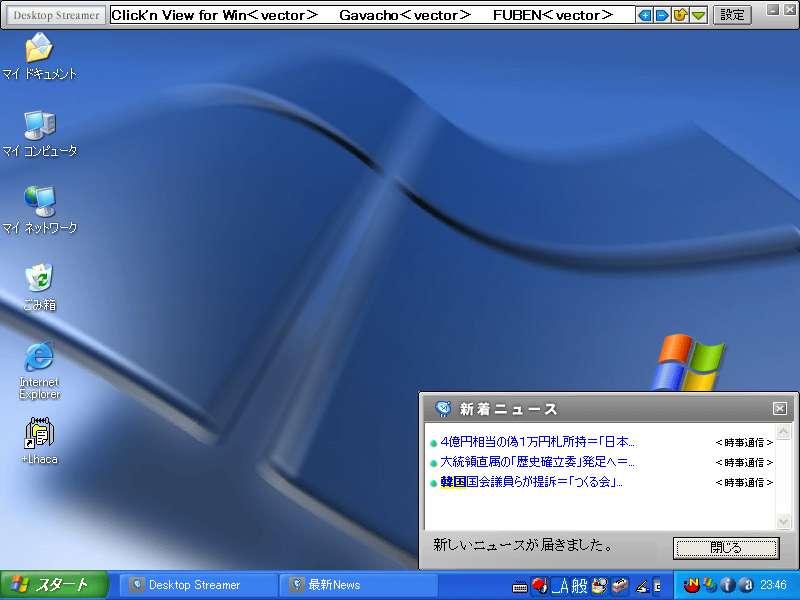Select the マイ ネットワーク desktop icon
The height and width of the screenshot is (600, 800).
click(x=39, y=210)
